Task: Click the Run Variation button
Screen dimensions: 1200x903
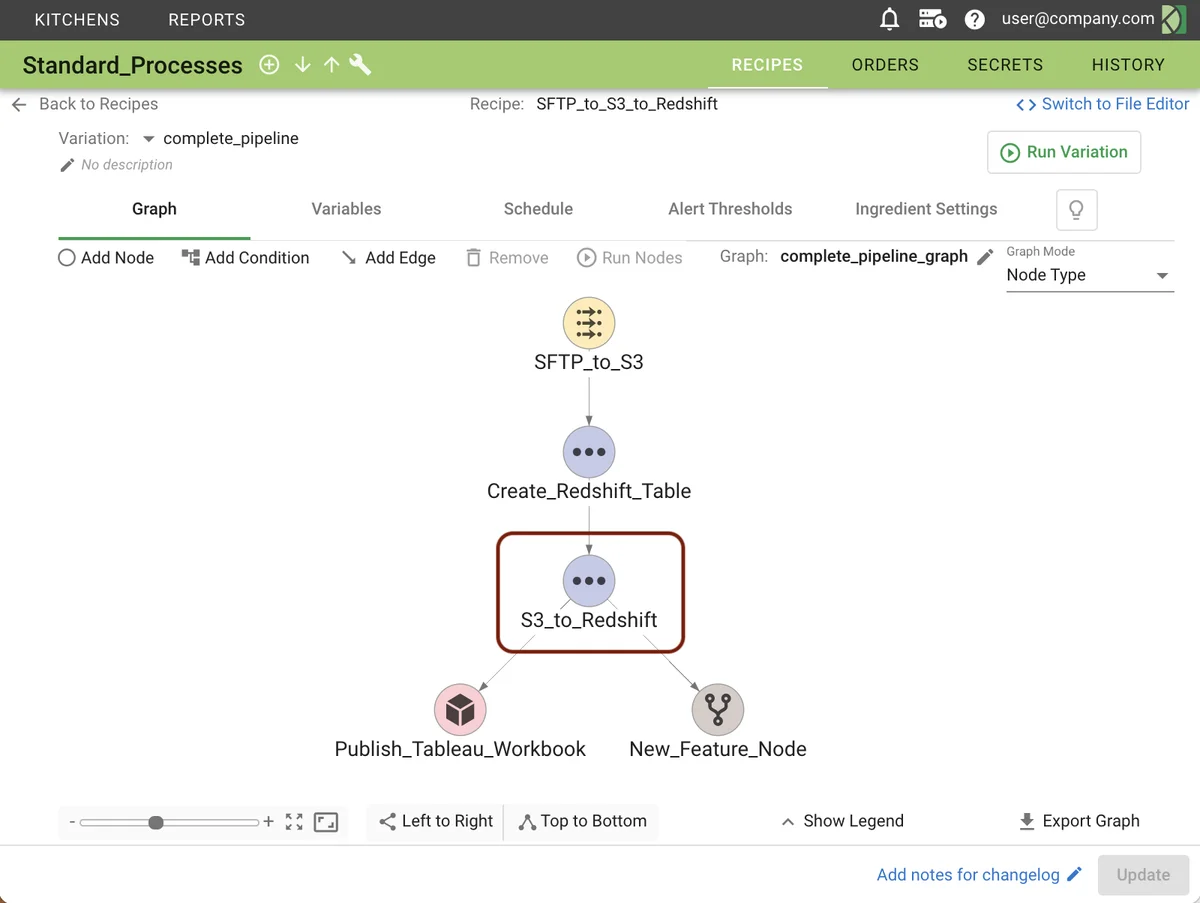Action: coord(1063,152)
